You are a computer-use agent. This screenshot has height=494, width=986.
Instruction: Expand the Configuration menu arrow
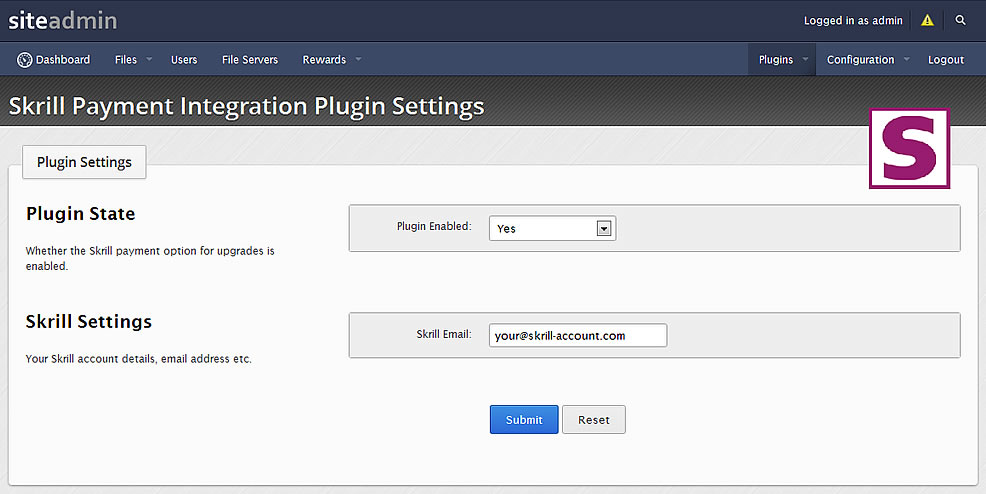click(x=907, y=59)
